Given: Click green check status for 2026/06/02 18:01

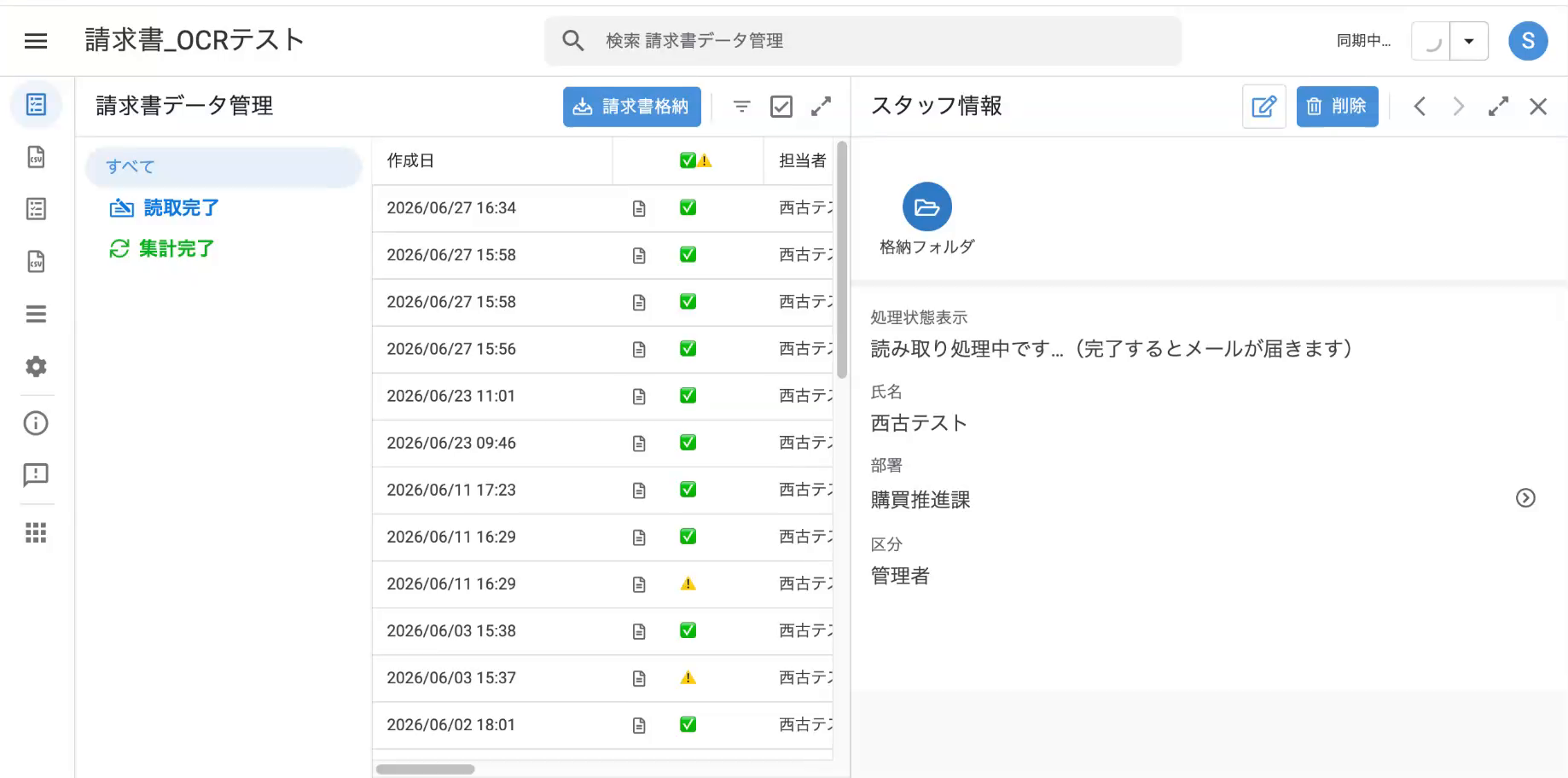Looking at the screenshot, I should pyautogui.click(x=688, y=723).
